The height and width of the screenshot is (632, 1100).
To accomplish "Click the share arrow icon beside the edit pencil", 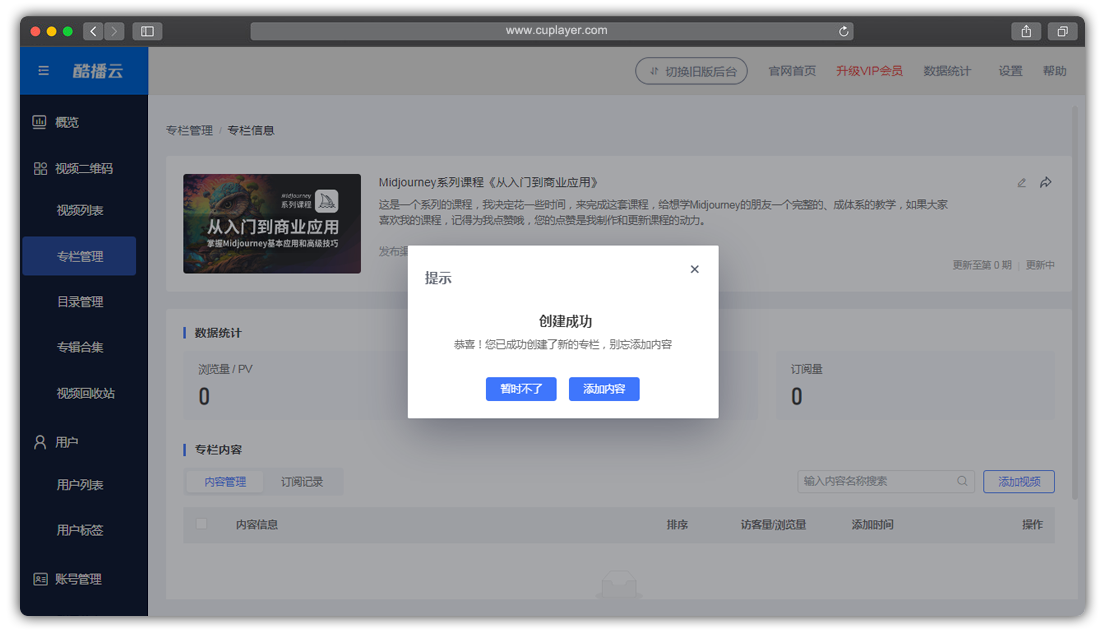I will (x=1045, y=182).
